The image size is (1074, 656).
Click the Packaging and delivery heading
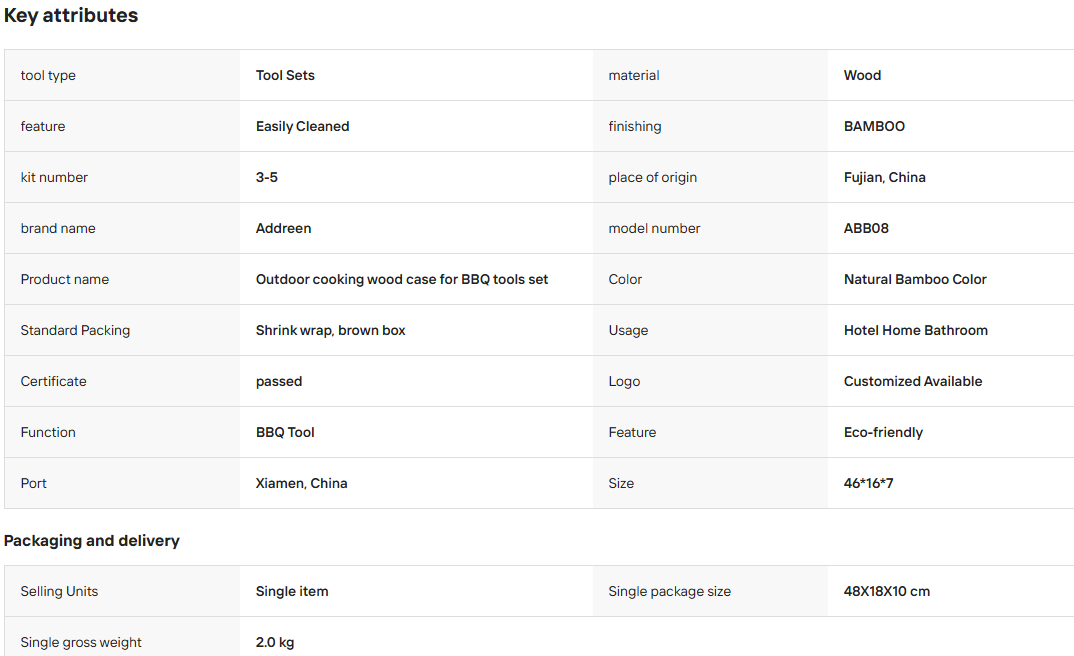[92, 541]
